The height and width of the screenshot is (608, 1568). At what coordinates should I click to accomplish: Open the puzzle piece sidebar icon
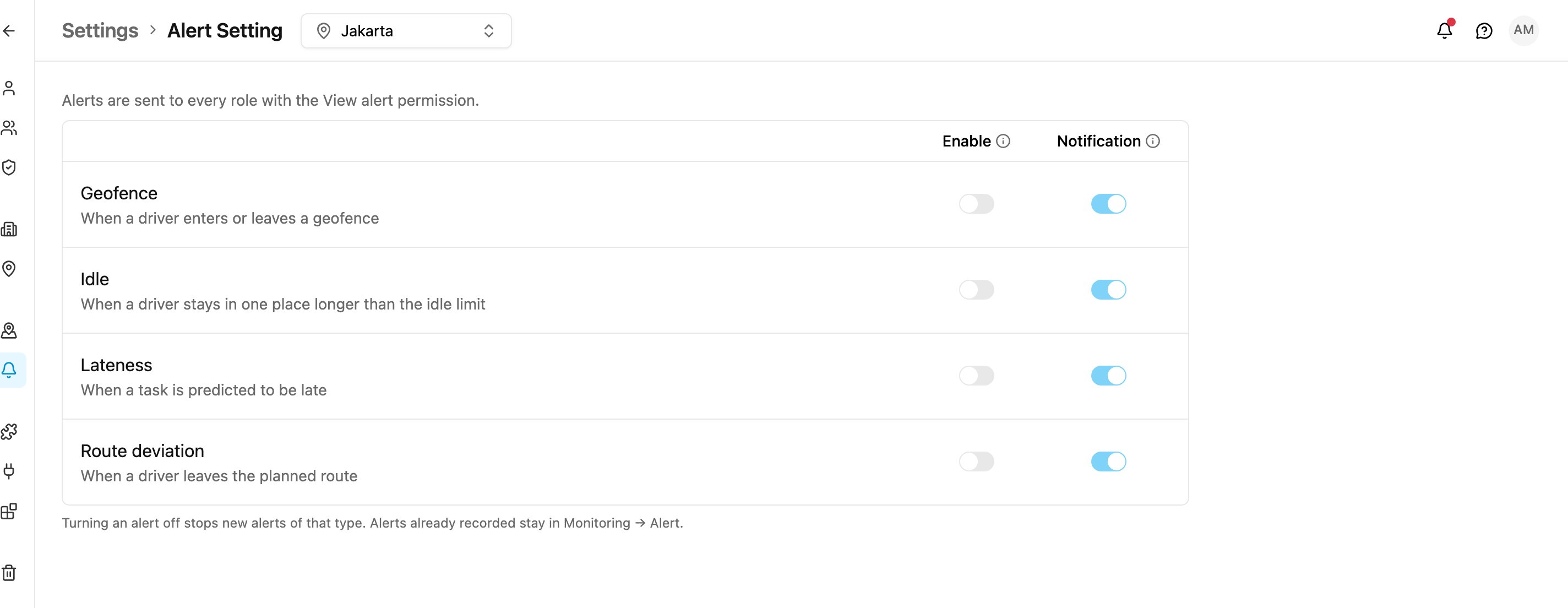(9, 432)
